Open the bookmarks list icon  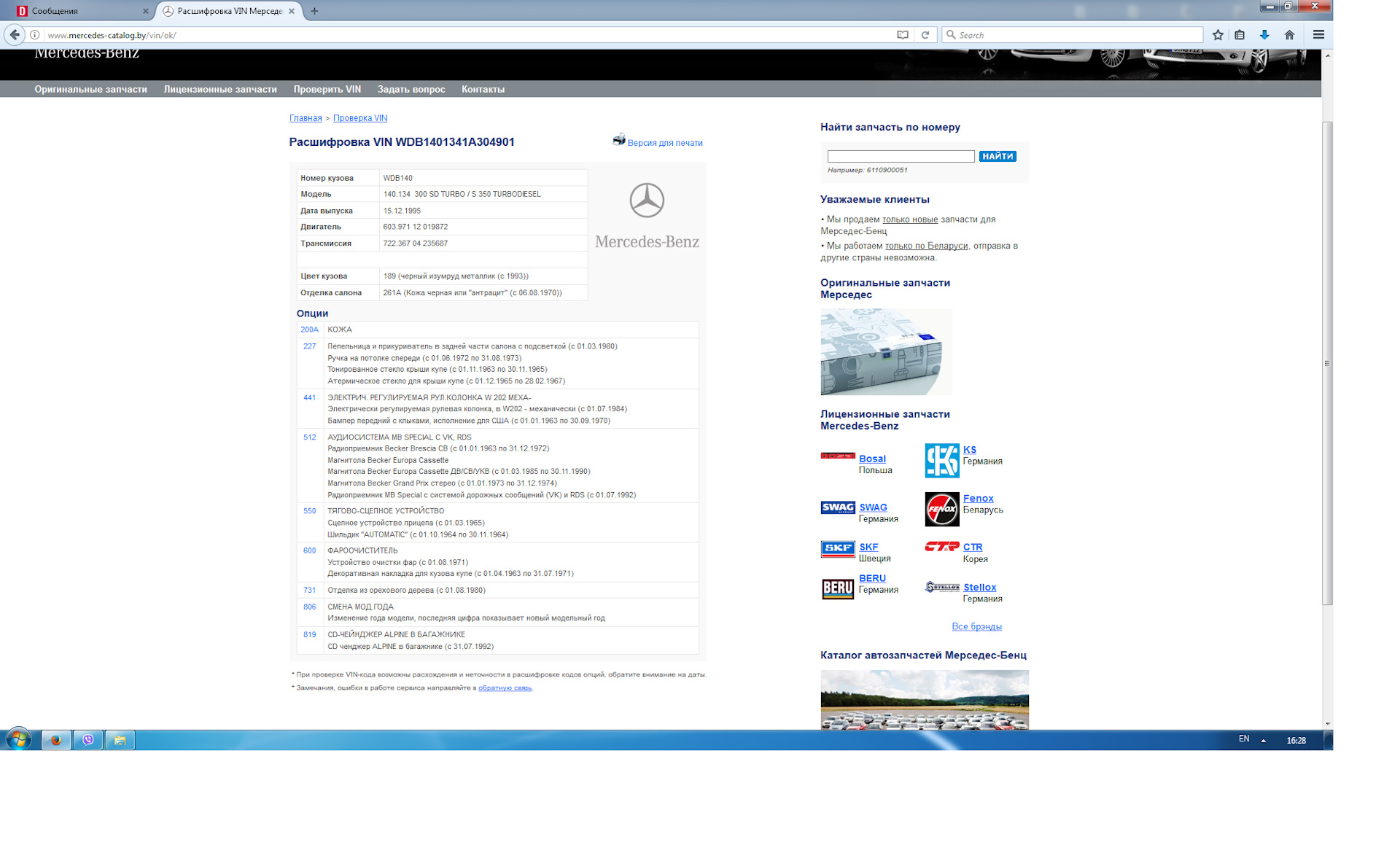[x=1240, y=35]
